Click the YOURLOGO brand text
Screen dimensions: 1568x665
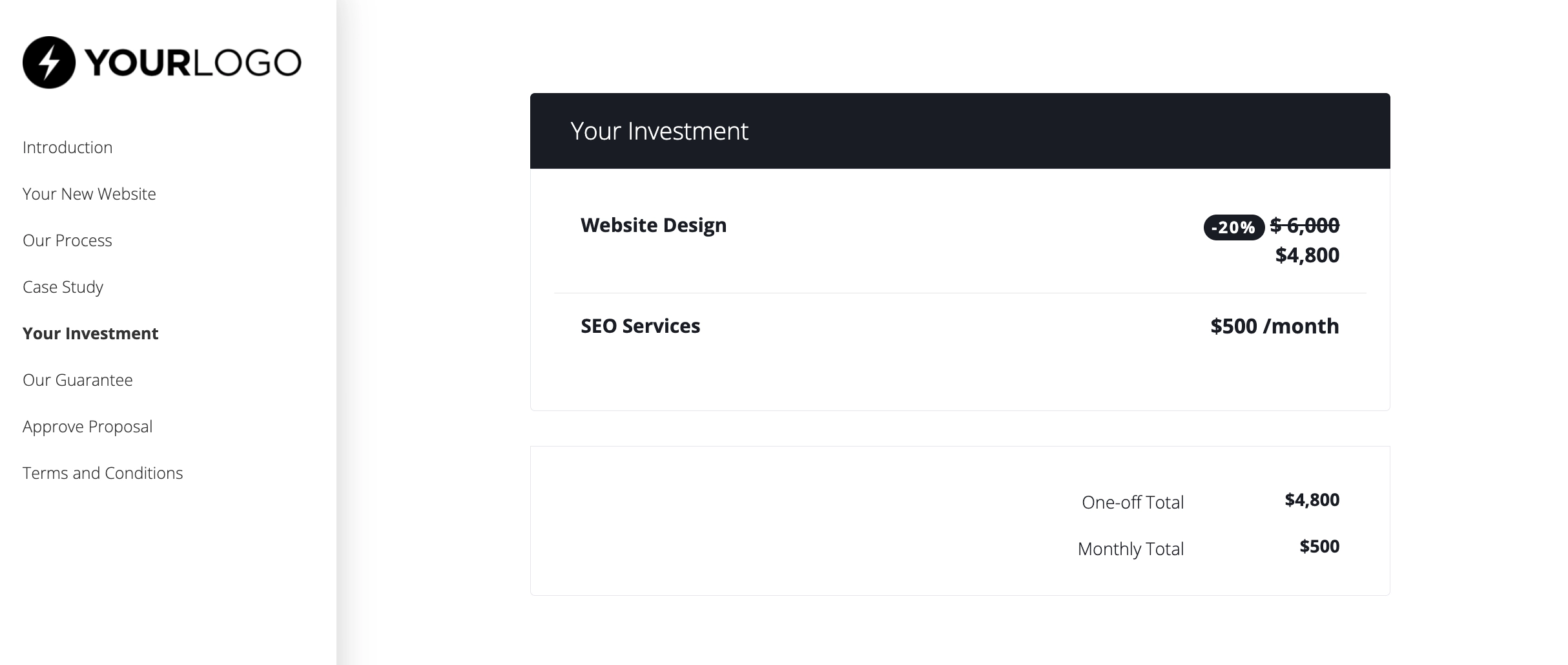tap(192, 63)
